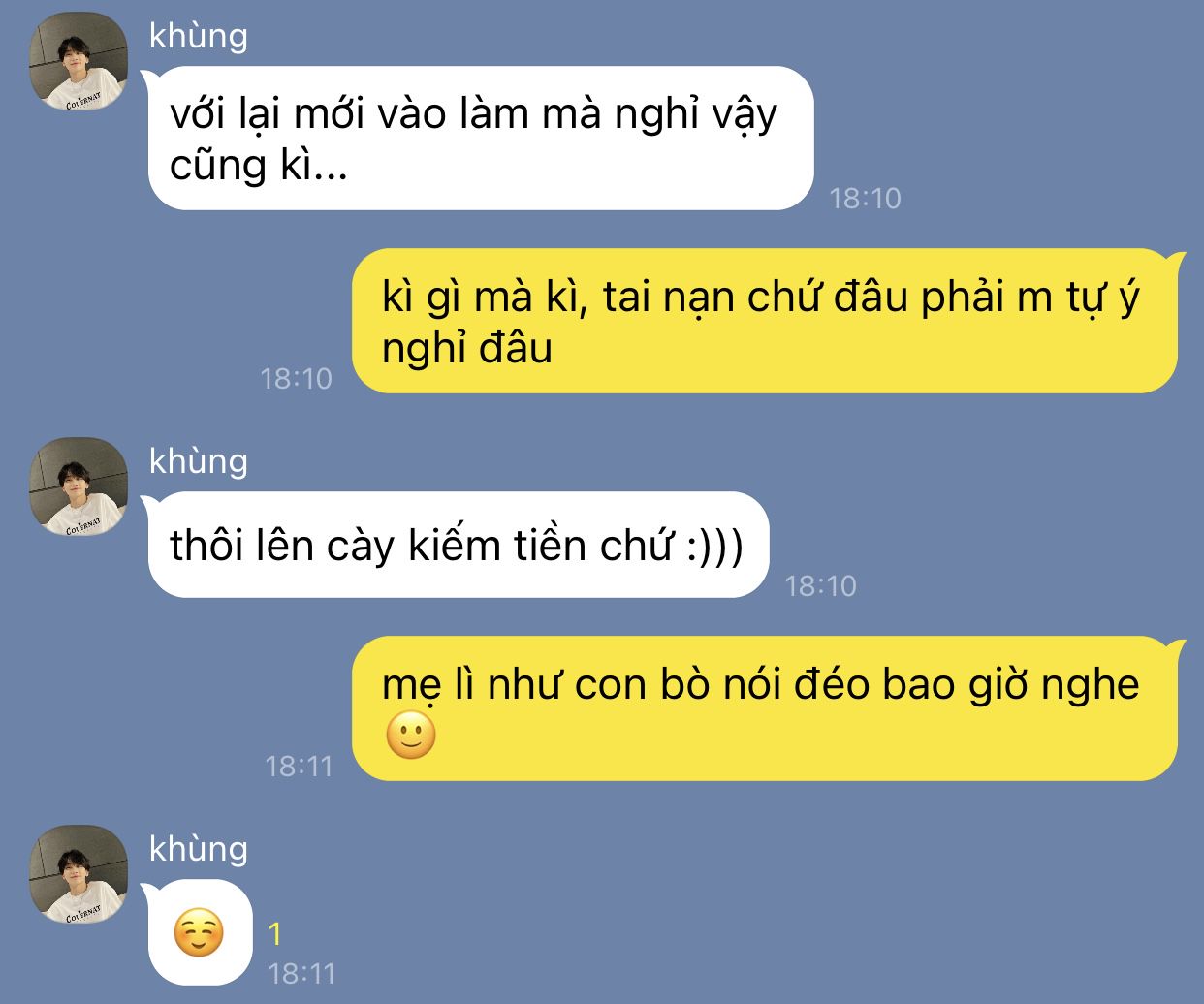Tap the 18:10 timestamp after 'kiếm tiền chứ'
Image resolution: width=1204 pixels, height=1004 pixels.
(821, 585)
